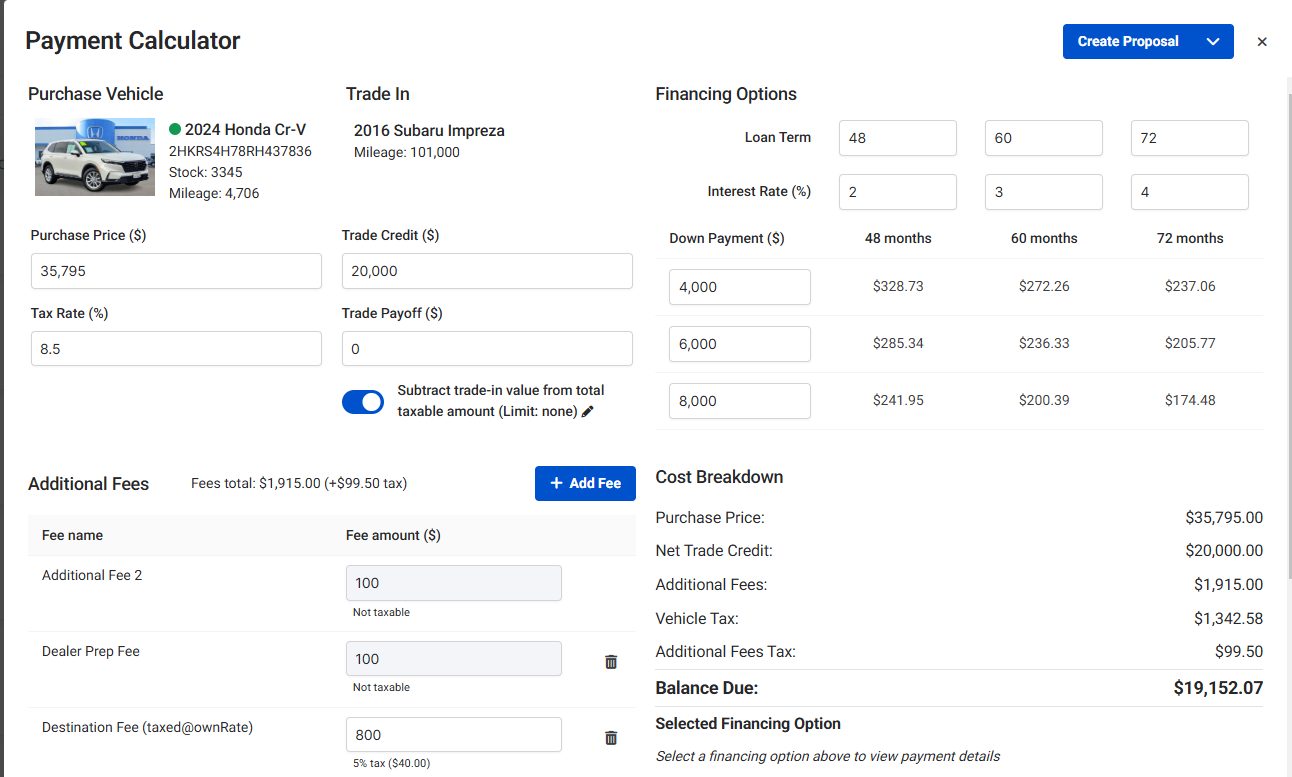The height and width of the screenshot is (777, 1292).
Task: Select the $236.33 payment for 60 months
Action: click(1044, 344)
